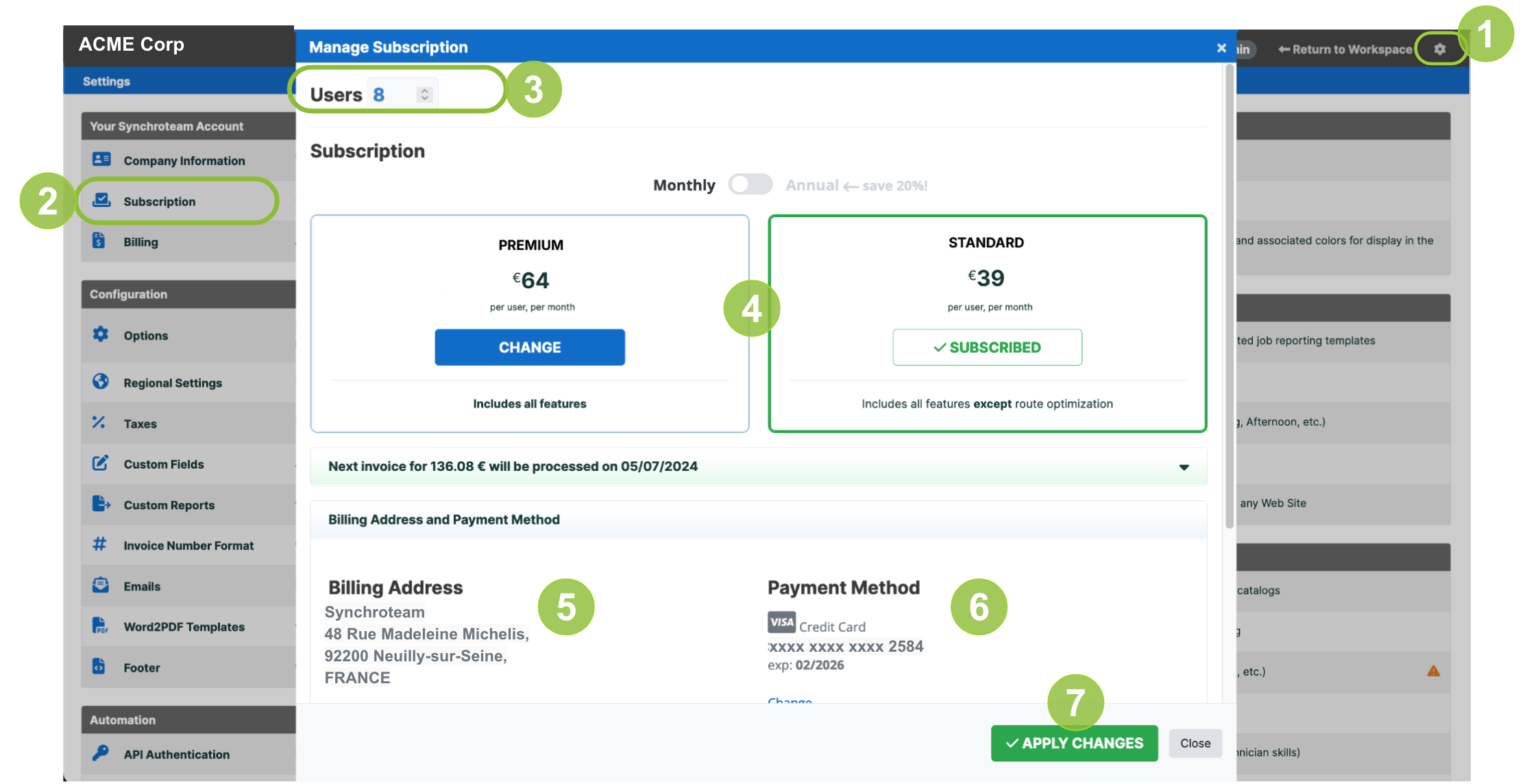The height and width of the screenshot is (784, 1527).
Task: Click the Monthly label
Action: click(683, 185)
